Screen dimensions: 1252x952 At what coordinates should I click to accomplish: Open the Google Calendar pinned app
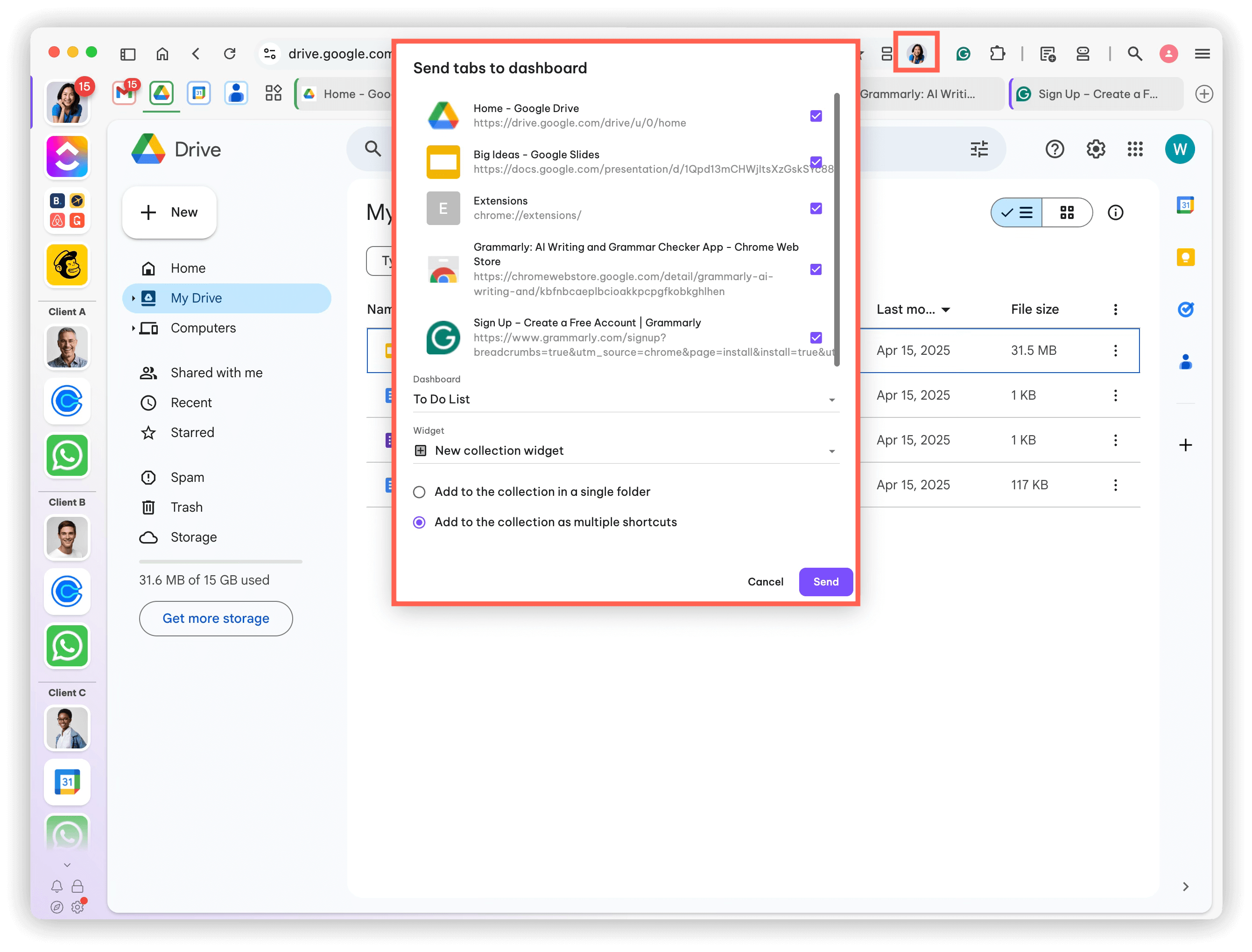tap(199, 93)
